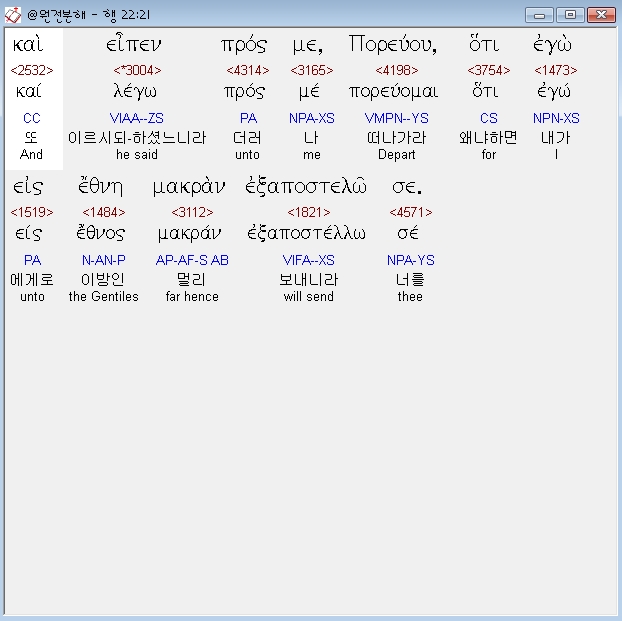Click the lemma λέγω

(135, 92)
